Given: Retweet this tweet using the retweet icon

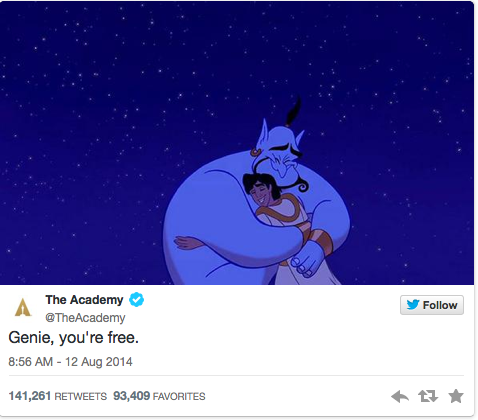Looking at the screenshot, I should point(428,396).
